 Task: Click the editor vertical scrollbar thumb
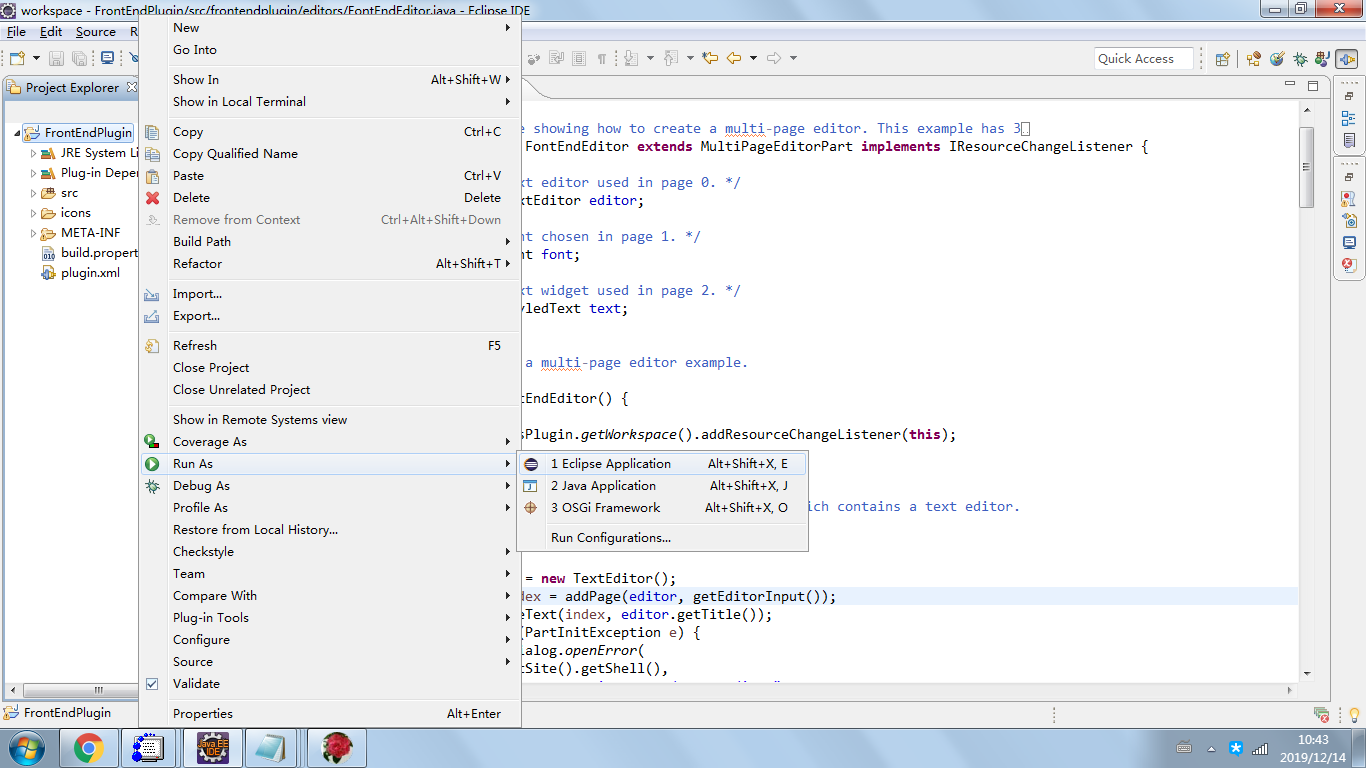coord(1306,167)
